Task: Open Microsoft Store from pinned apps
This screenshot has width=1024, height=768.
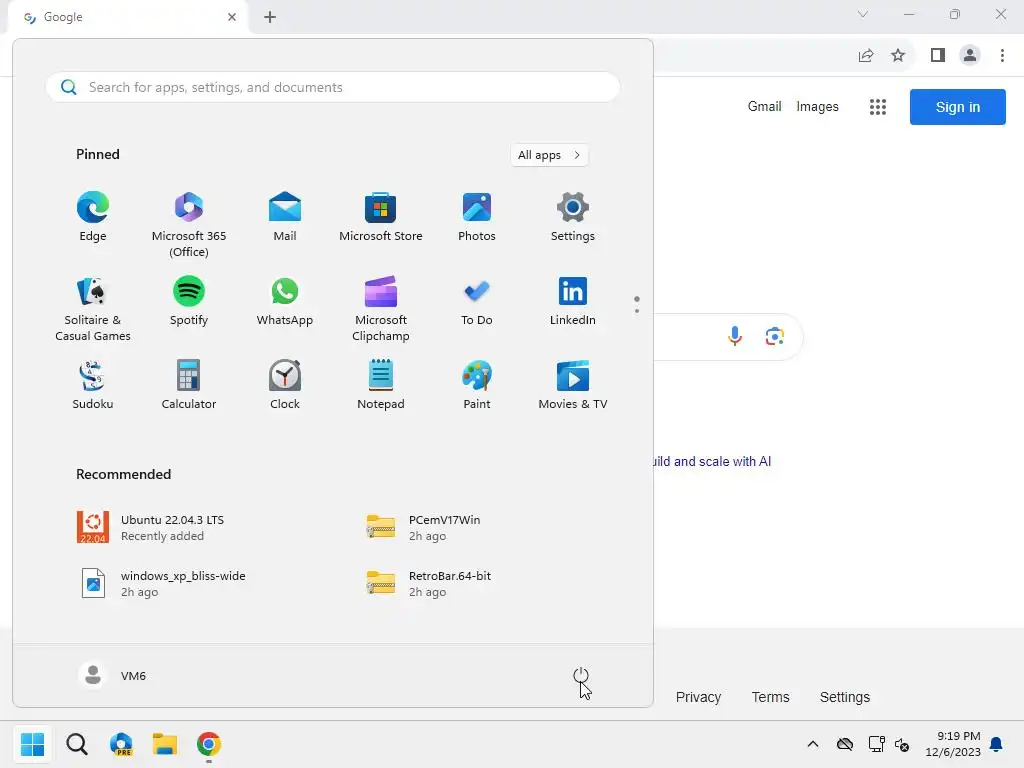Action: (381, 217)
